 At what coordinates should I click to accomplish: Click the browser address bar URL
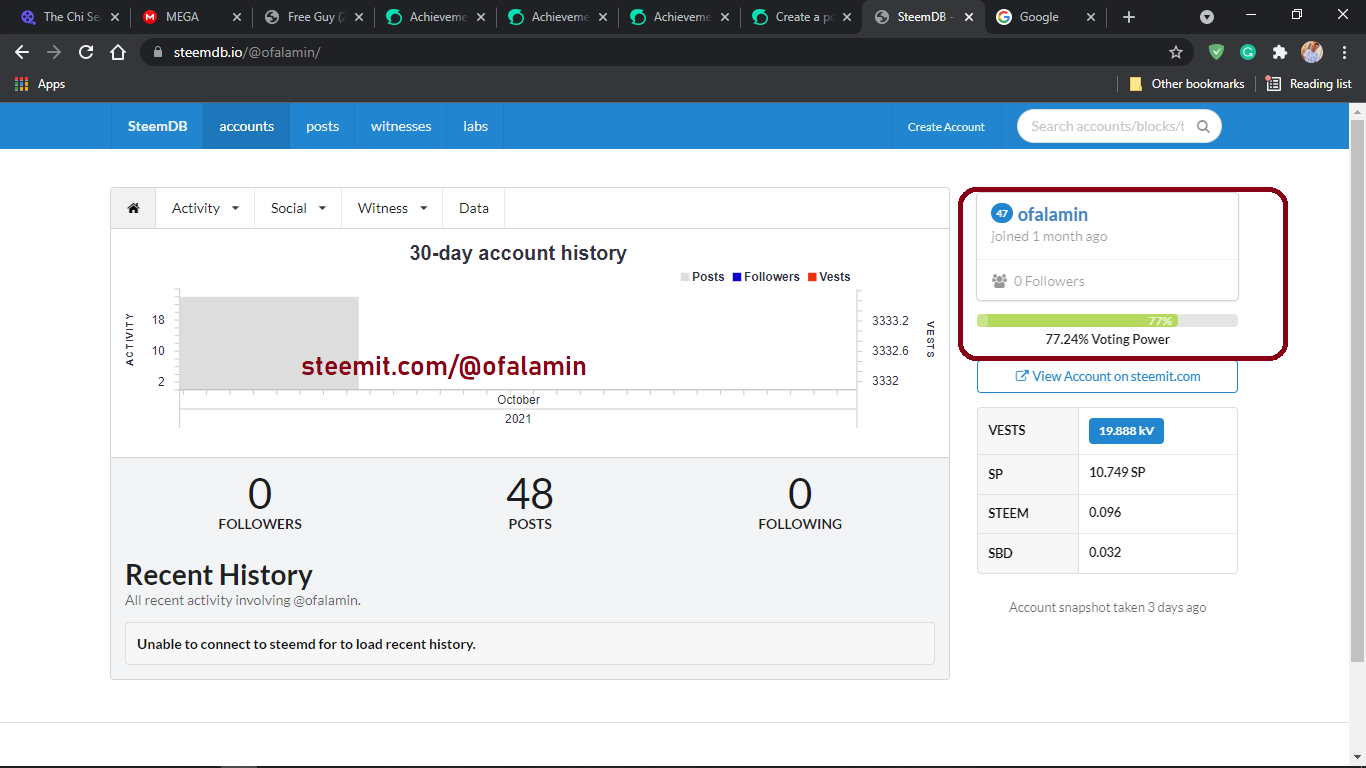247,52
